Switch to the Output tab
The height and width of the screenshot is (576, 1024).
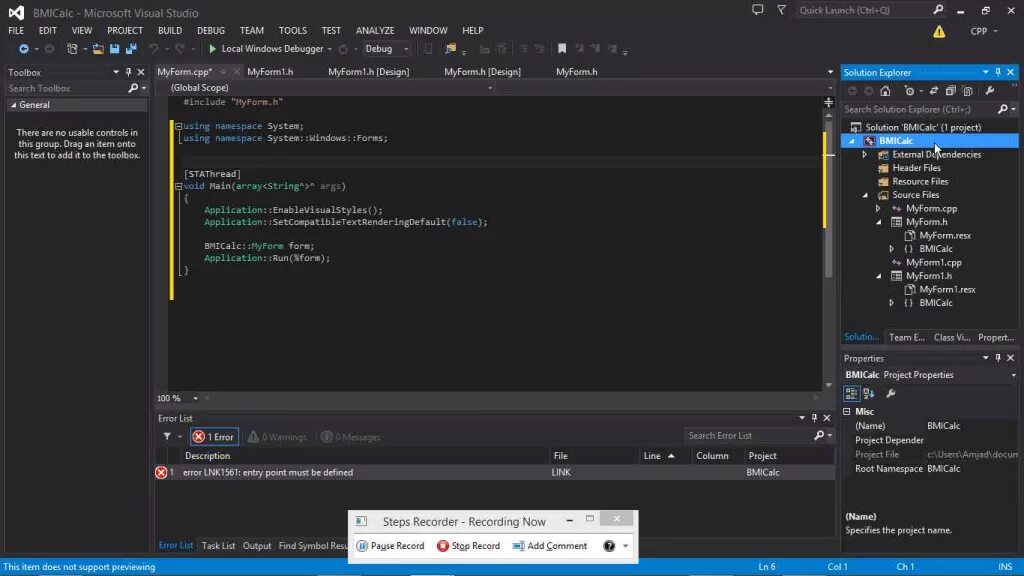[257, 545]
